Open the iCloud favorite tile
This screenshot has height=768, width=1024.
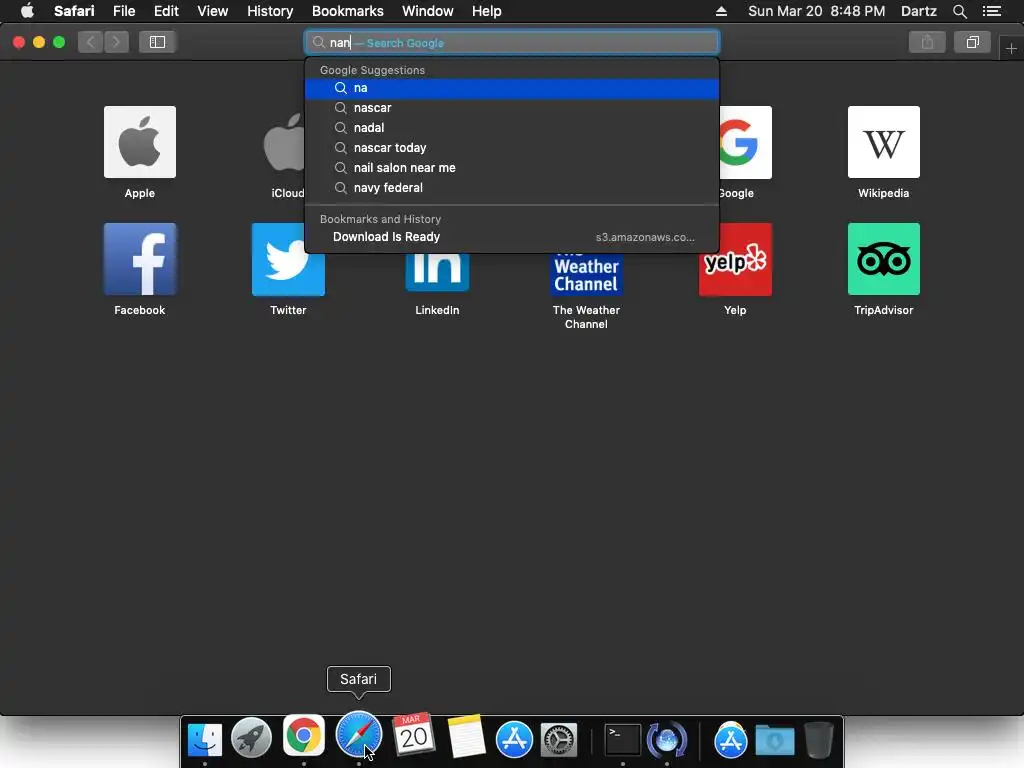[x=284, y=142]
